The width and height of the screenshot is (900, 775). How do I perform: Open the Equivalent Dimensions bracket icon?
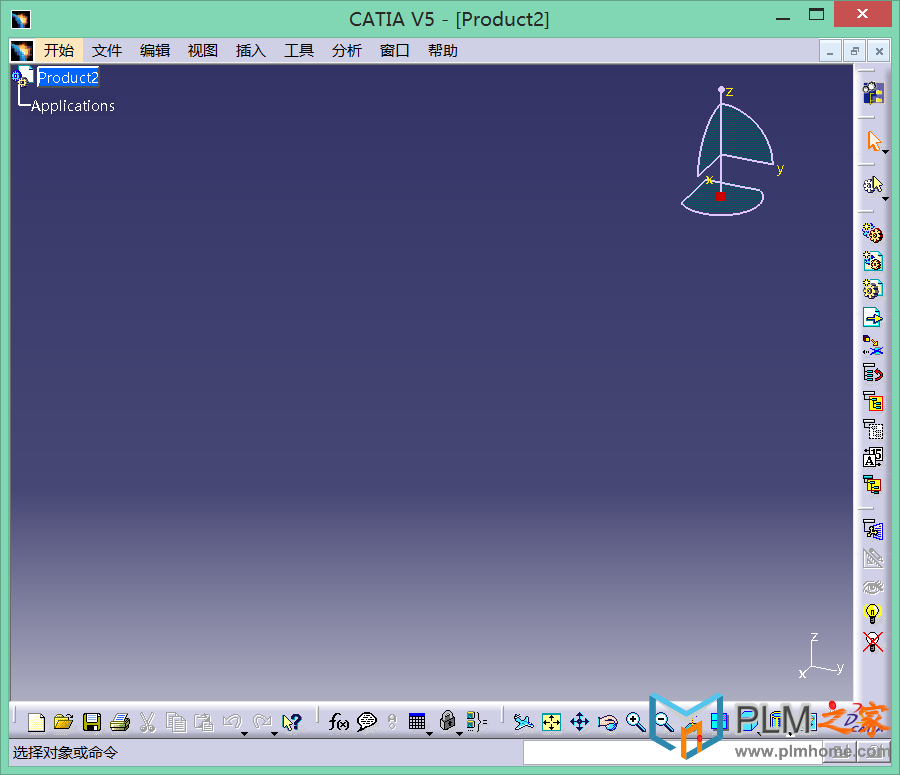coord(477,722)
